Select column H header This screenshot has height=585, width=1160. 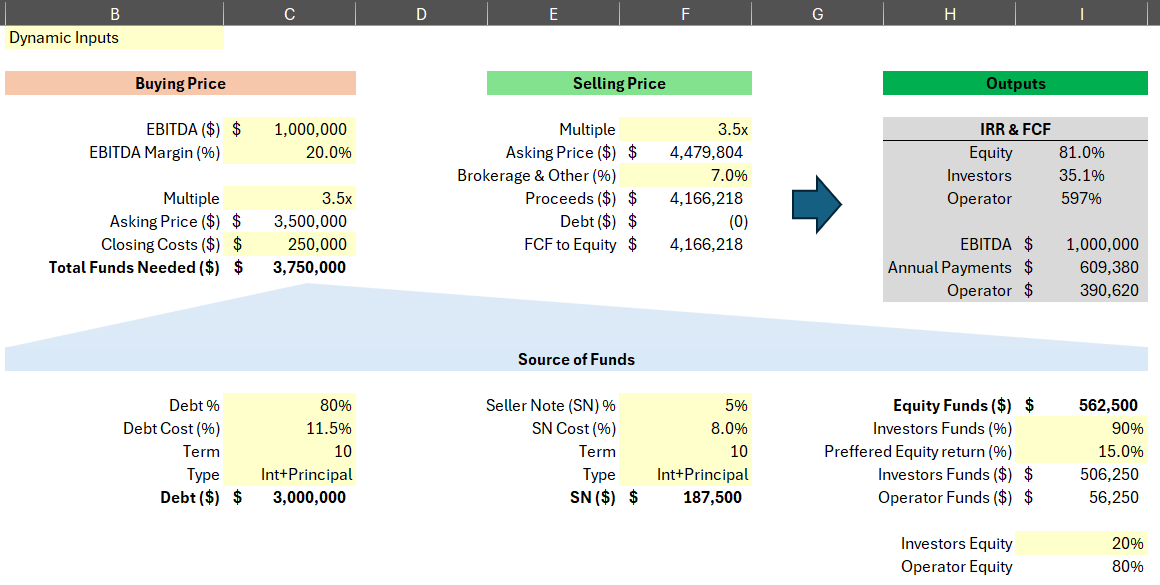(x=949, y=13)
